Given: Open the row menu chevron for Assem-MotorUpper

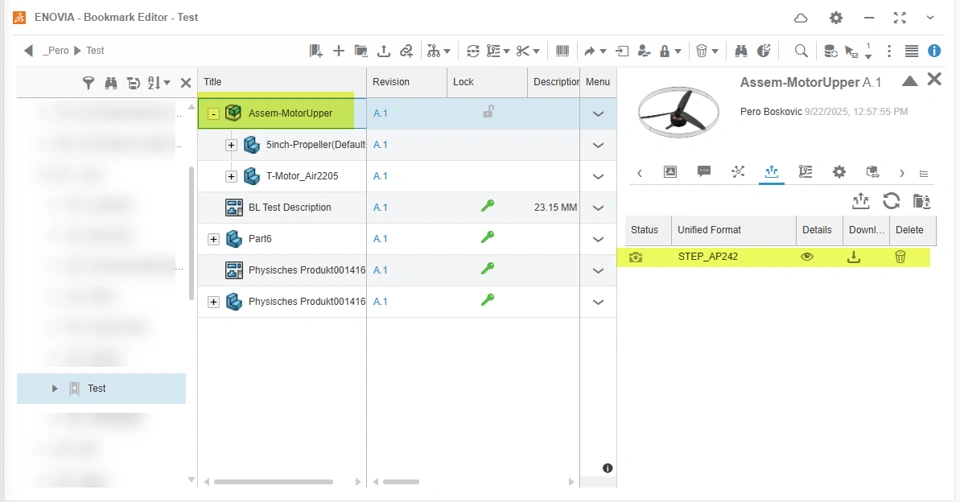Looking at the screenshot, I should 598,114.
